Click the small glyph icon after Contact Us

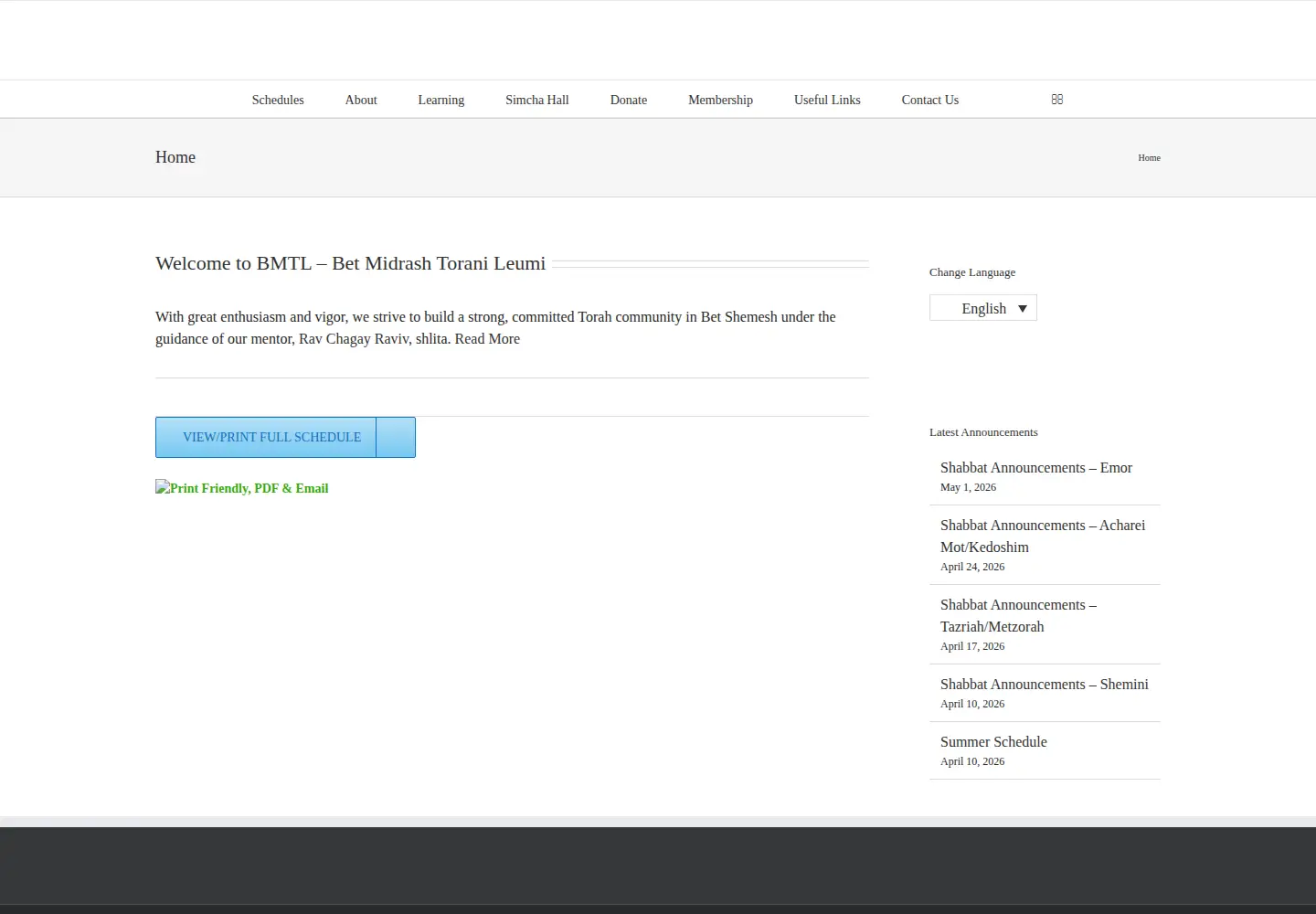tap(1056, 100)
